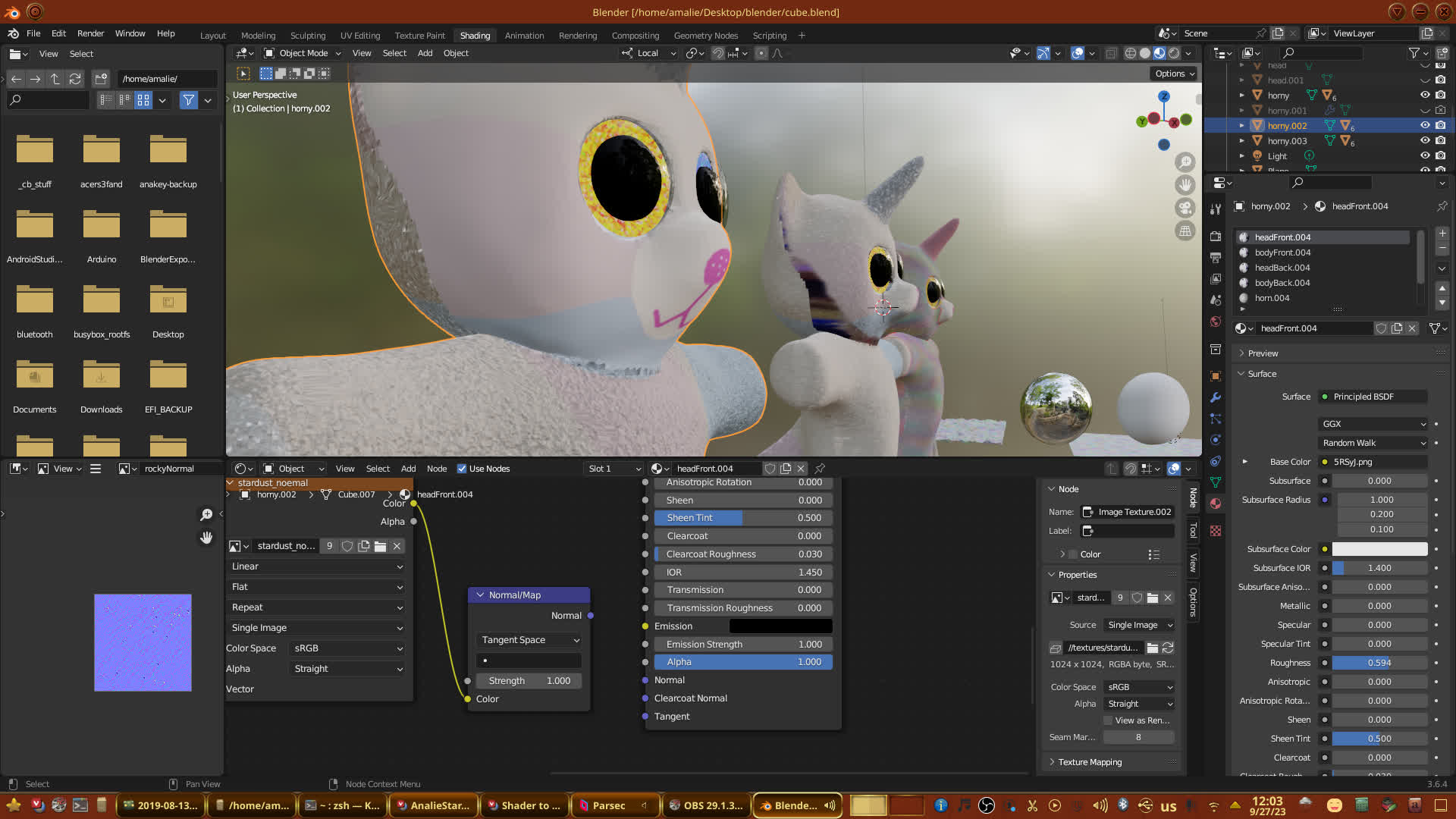Open the Render menu
The width and height of the screenshot is (1456, 819).
90,33
